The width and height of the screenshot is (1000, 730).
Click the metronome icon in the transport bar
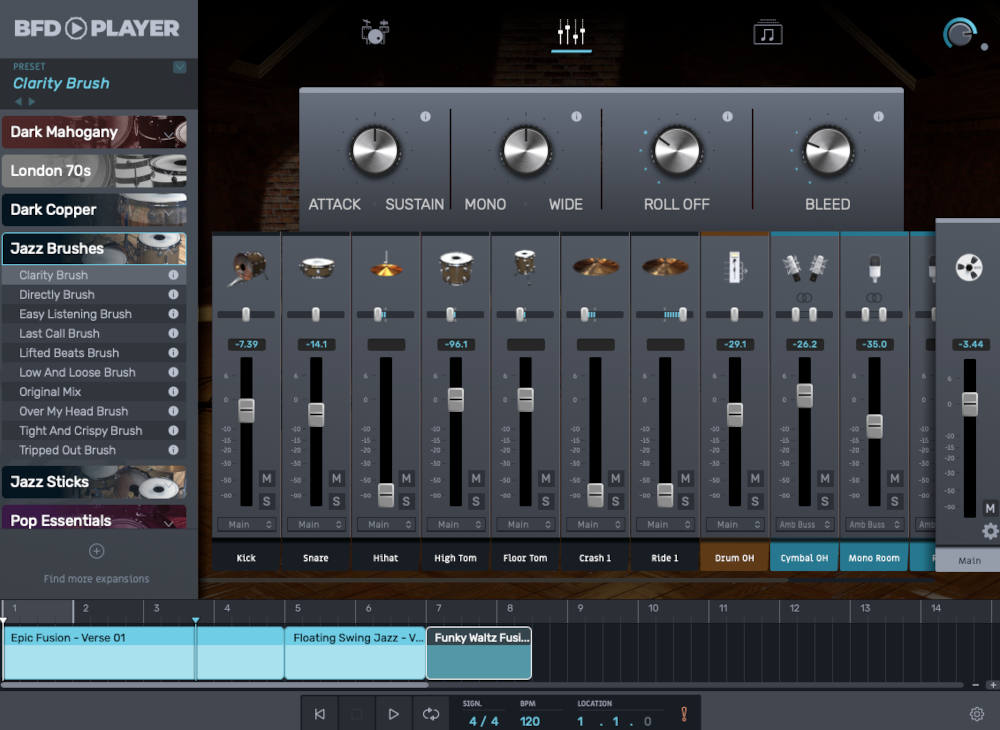684,713
